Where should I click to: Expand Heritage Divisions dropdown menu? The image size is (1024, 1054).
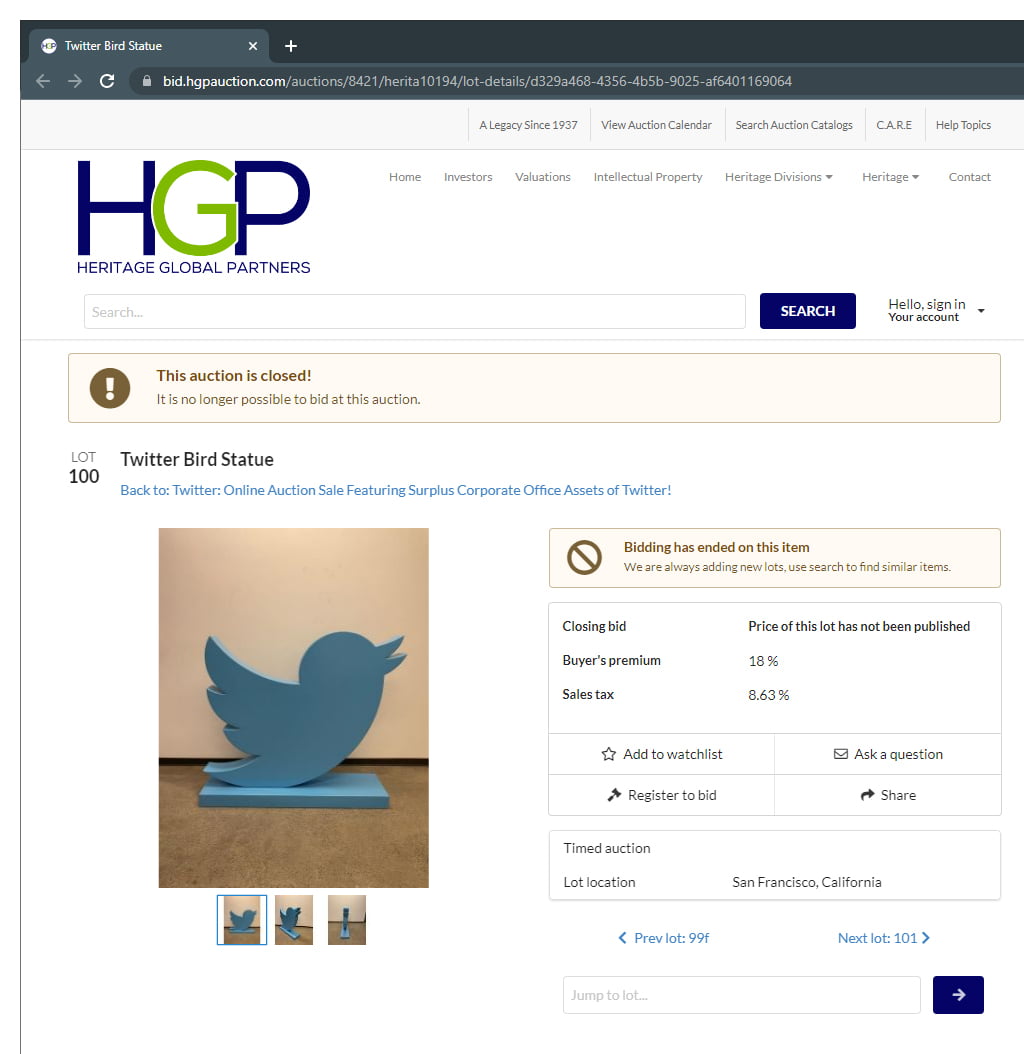779,177
